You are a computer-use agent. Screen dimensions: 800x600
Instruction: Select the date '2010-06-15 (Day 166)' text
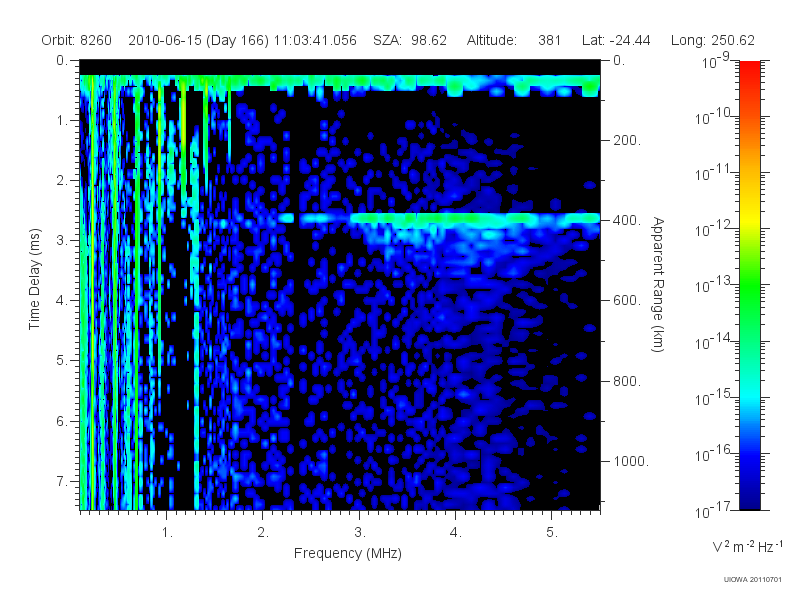pyautogui.click(x=198, y=40)
